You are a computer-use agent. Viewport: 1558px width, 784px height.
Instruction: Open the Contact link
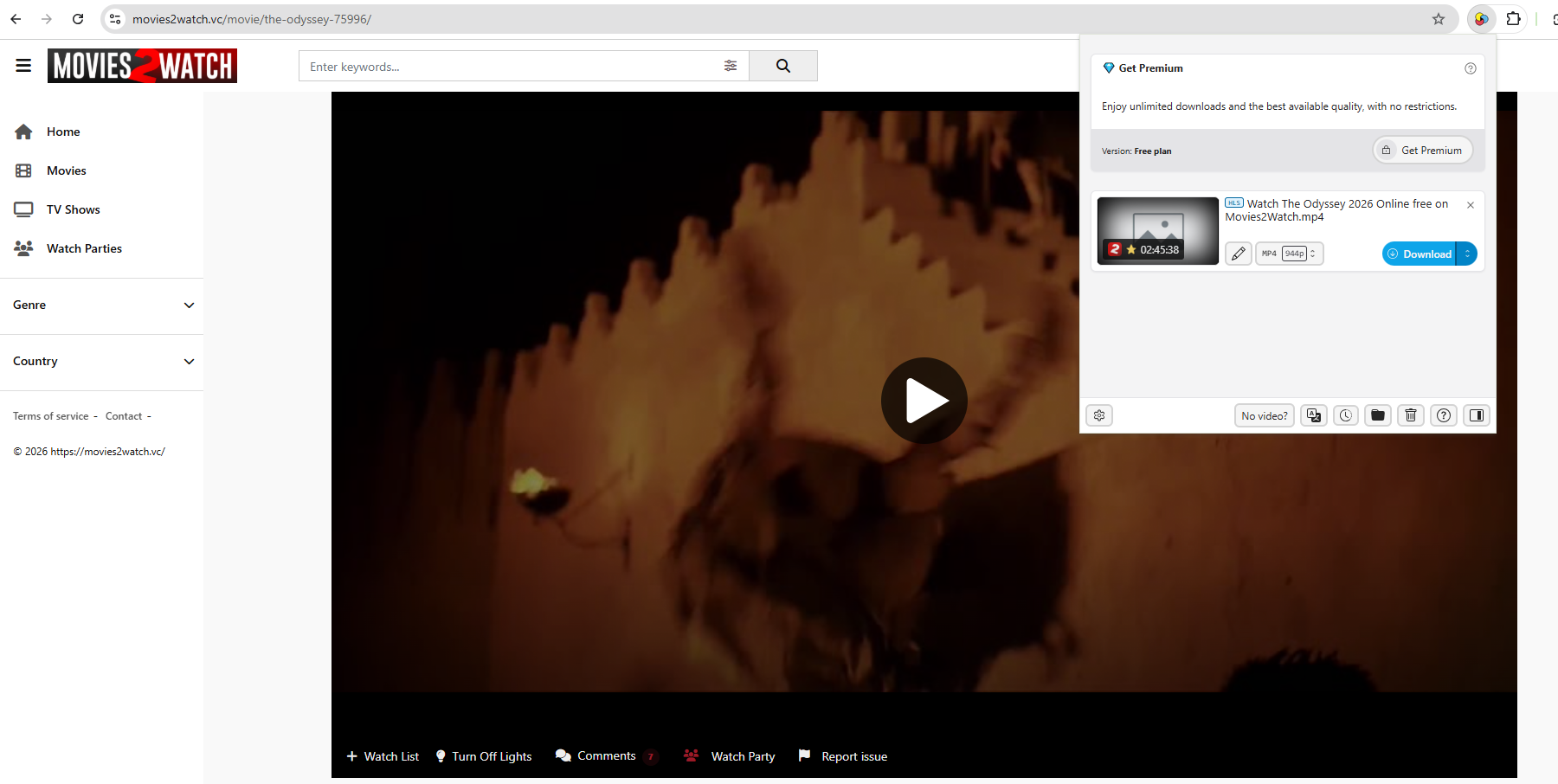tap(124, 416)
